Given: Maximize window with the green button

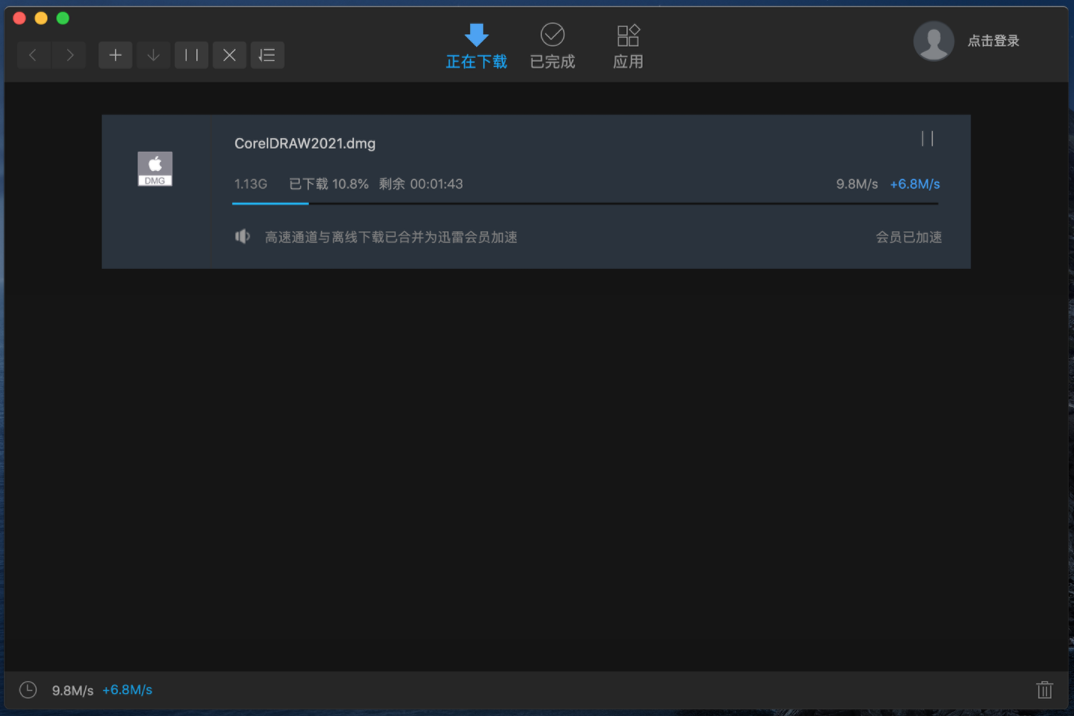Looking at the screenshot, I should [62, 18].
